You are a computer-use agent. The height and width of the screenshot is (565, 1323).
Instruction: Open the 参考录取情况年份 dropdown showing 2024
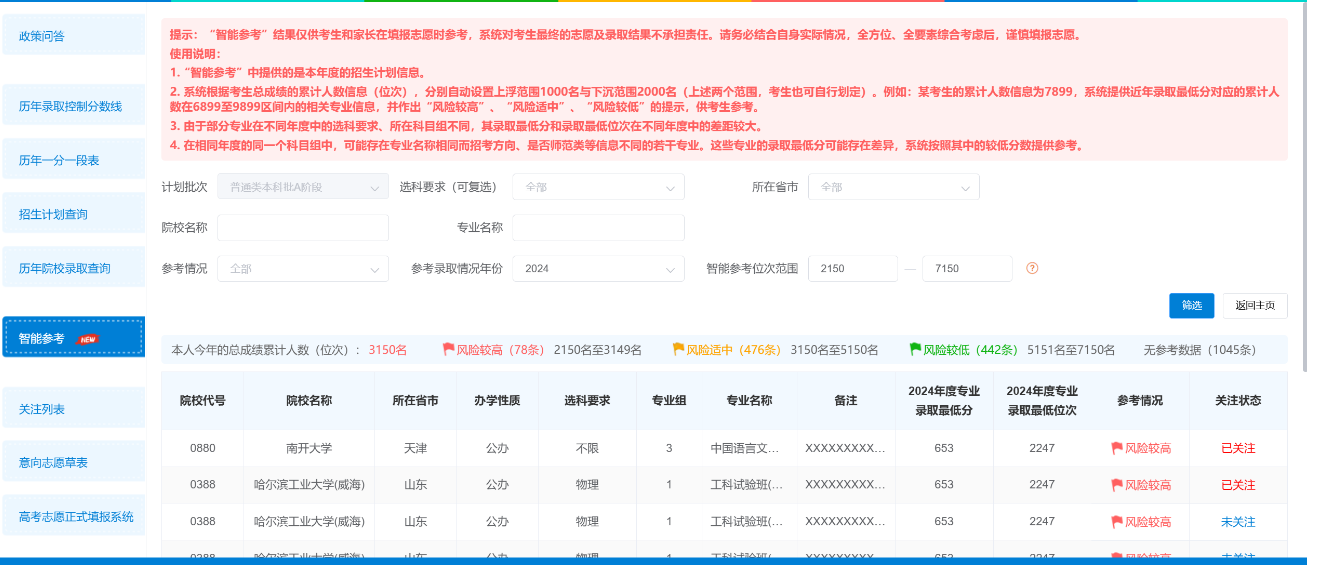tap(598, 268)
